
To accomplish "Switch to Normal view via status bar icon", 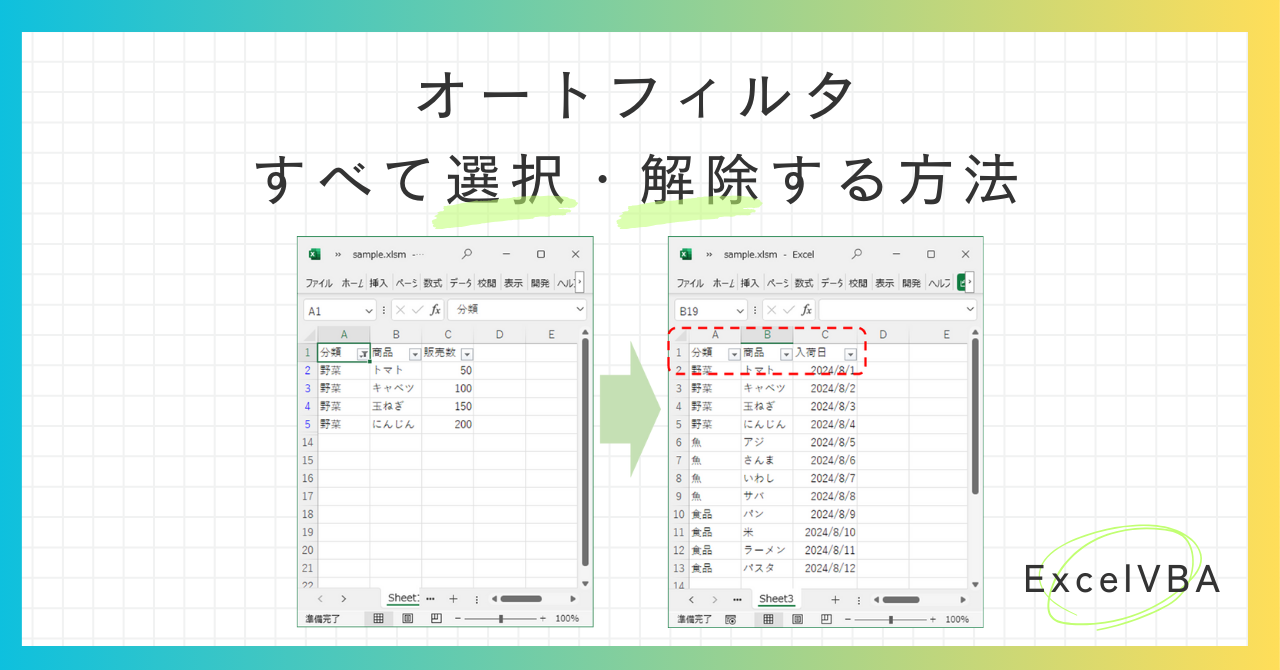I will pos(768,619).
